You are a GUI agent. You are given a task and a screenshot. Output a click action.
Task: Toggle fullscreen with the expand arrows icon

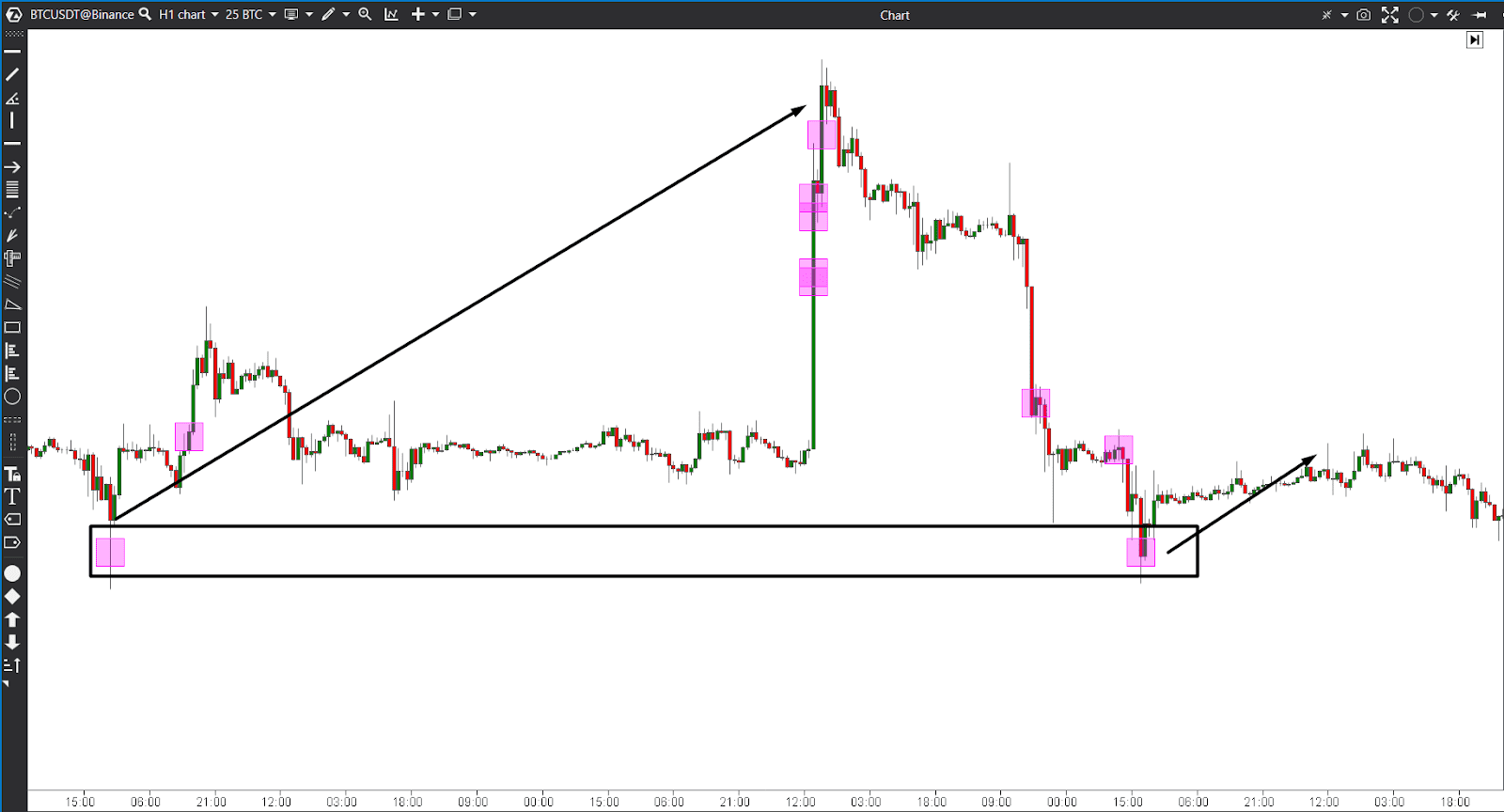pos(1390,15)
